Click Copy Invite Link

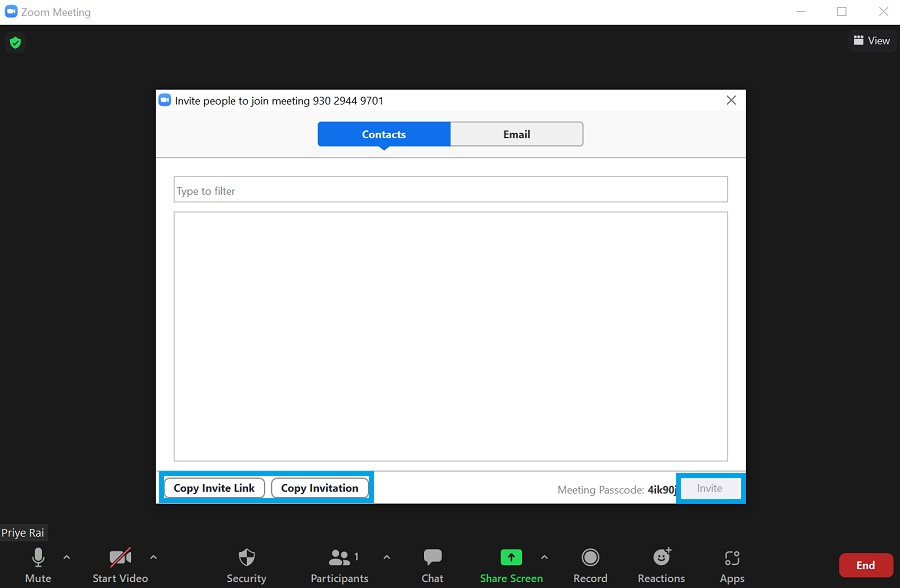click(213, 487)
